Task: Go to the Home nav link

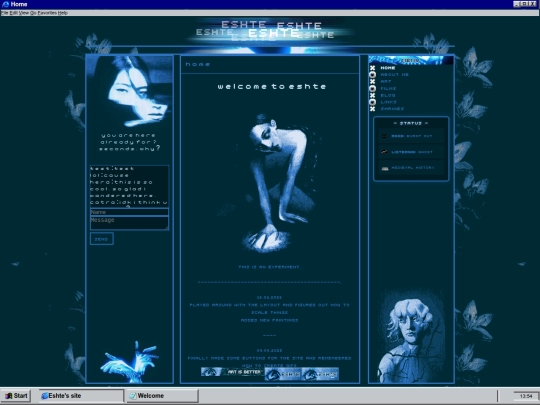Action: [388, 68]
